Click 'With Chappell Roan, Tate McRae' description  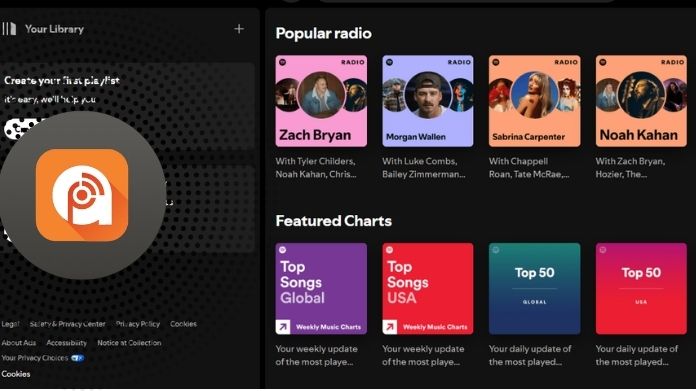529,168
